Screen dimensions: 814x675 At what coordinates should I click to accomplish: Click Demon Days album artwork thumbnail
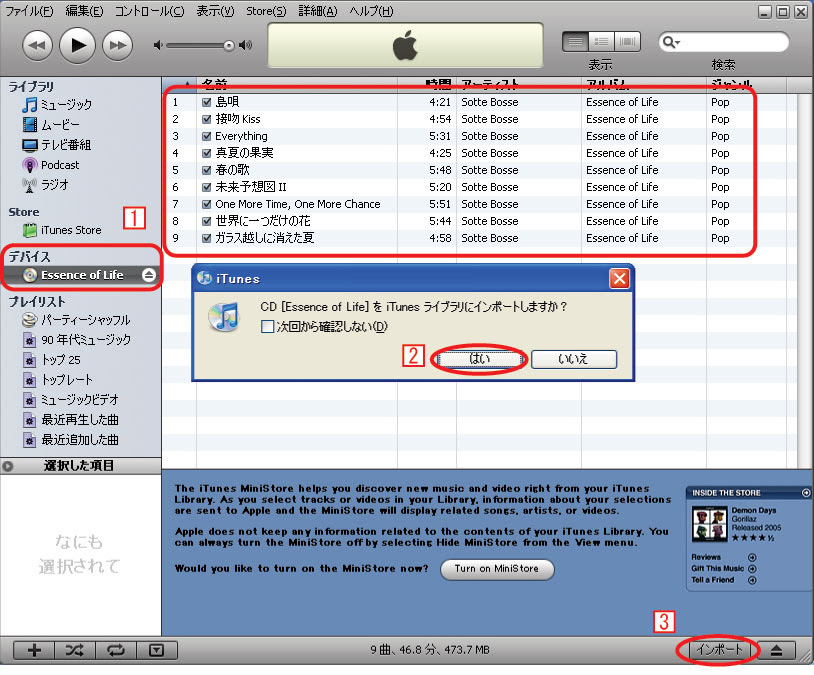pos(709,524)
